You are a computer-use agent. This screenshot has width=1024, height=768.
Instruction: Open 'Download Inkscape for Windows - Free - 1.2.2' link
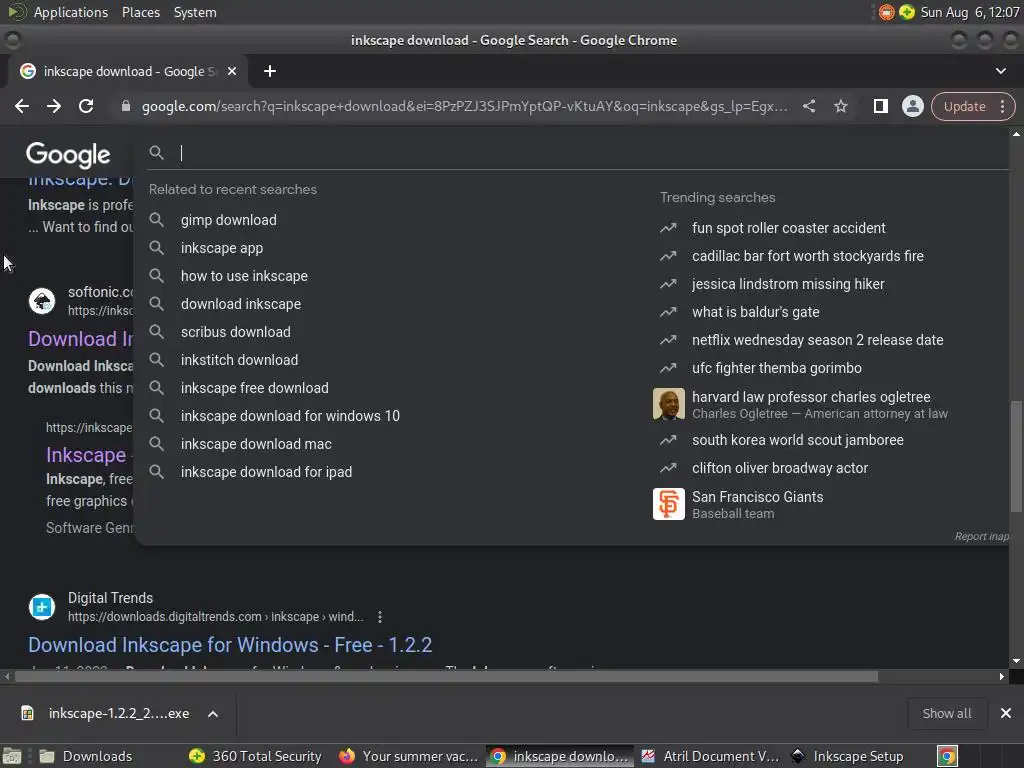tap(230, 645)
